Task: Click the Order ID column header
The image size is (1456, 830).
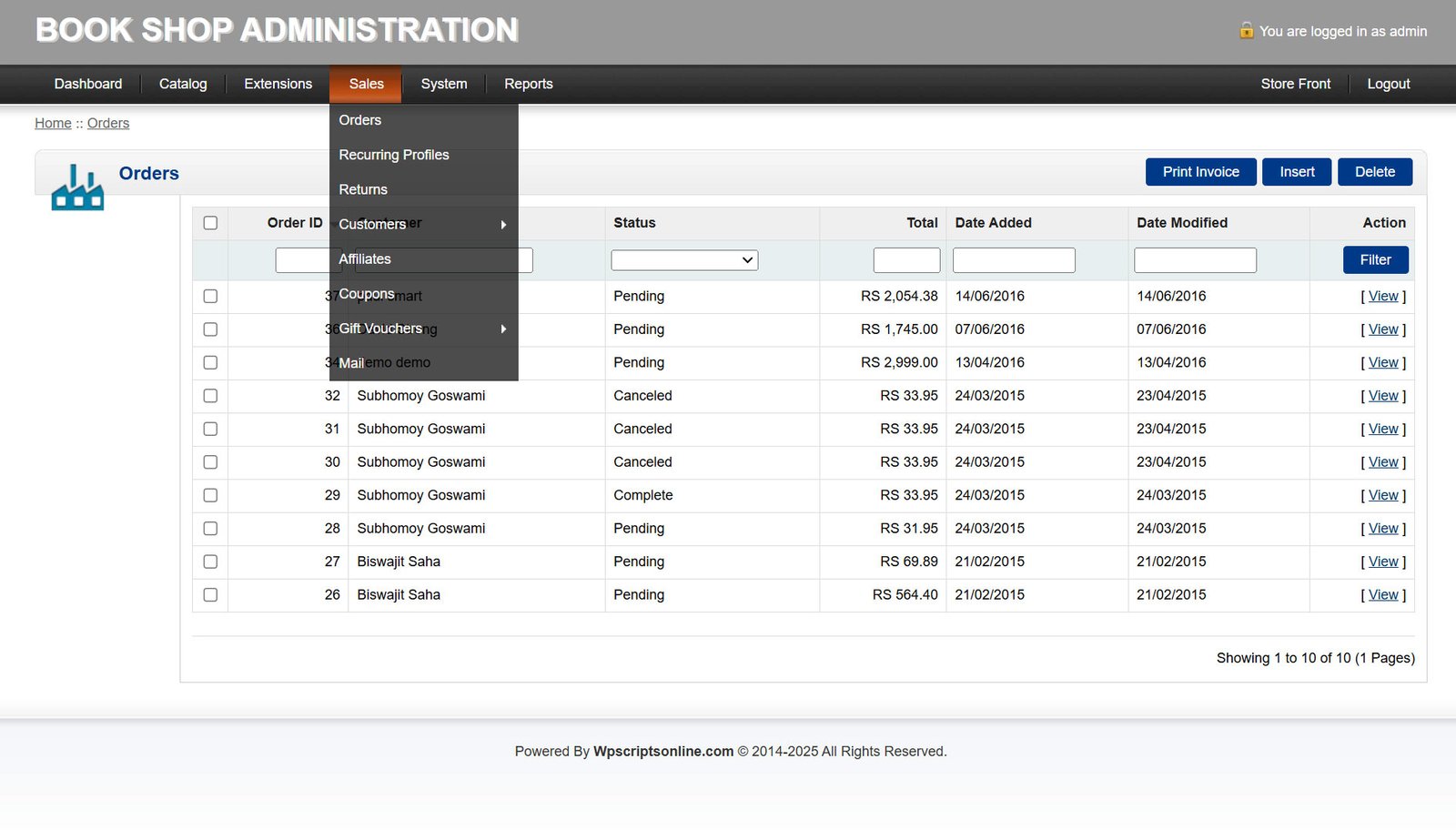Action: pyautogui.click(x=295, y=223)
